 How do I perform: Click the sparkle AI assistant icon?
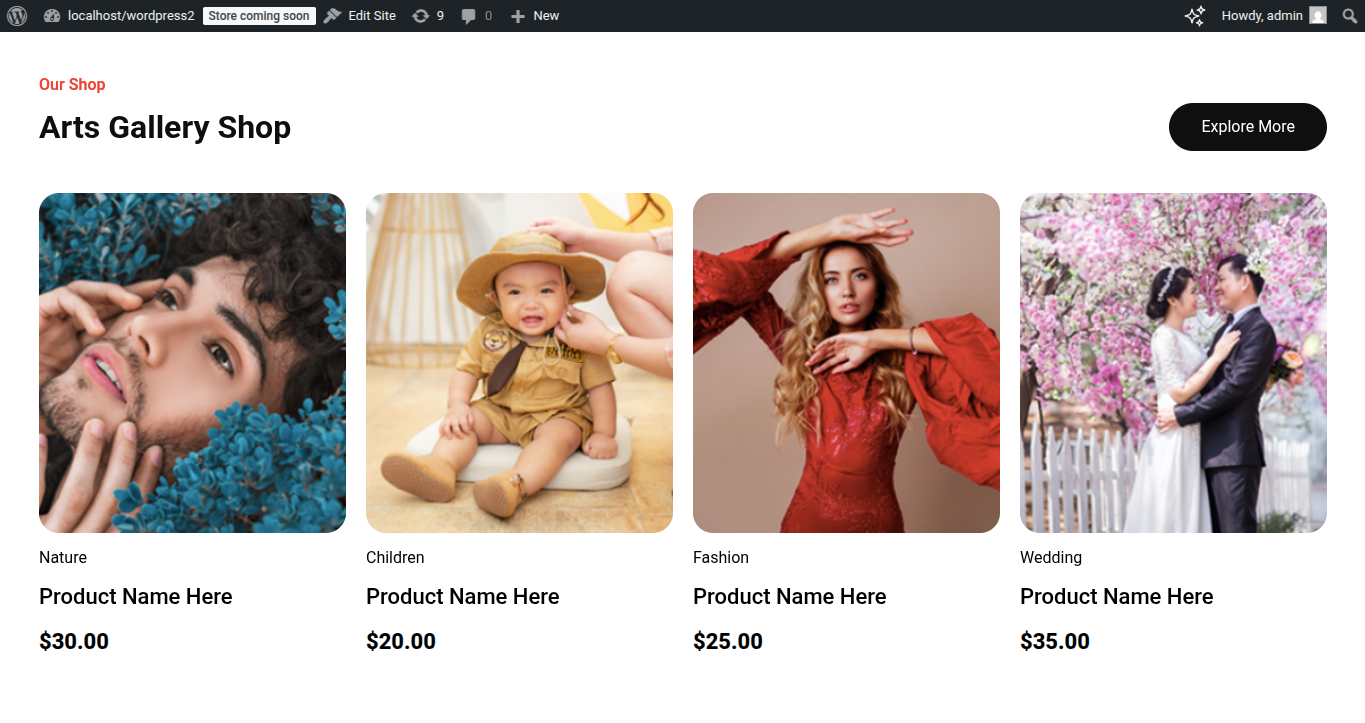[1195, 16]
